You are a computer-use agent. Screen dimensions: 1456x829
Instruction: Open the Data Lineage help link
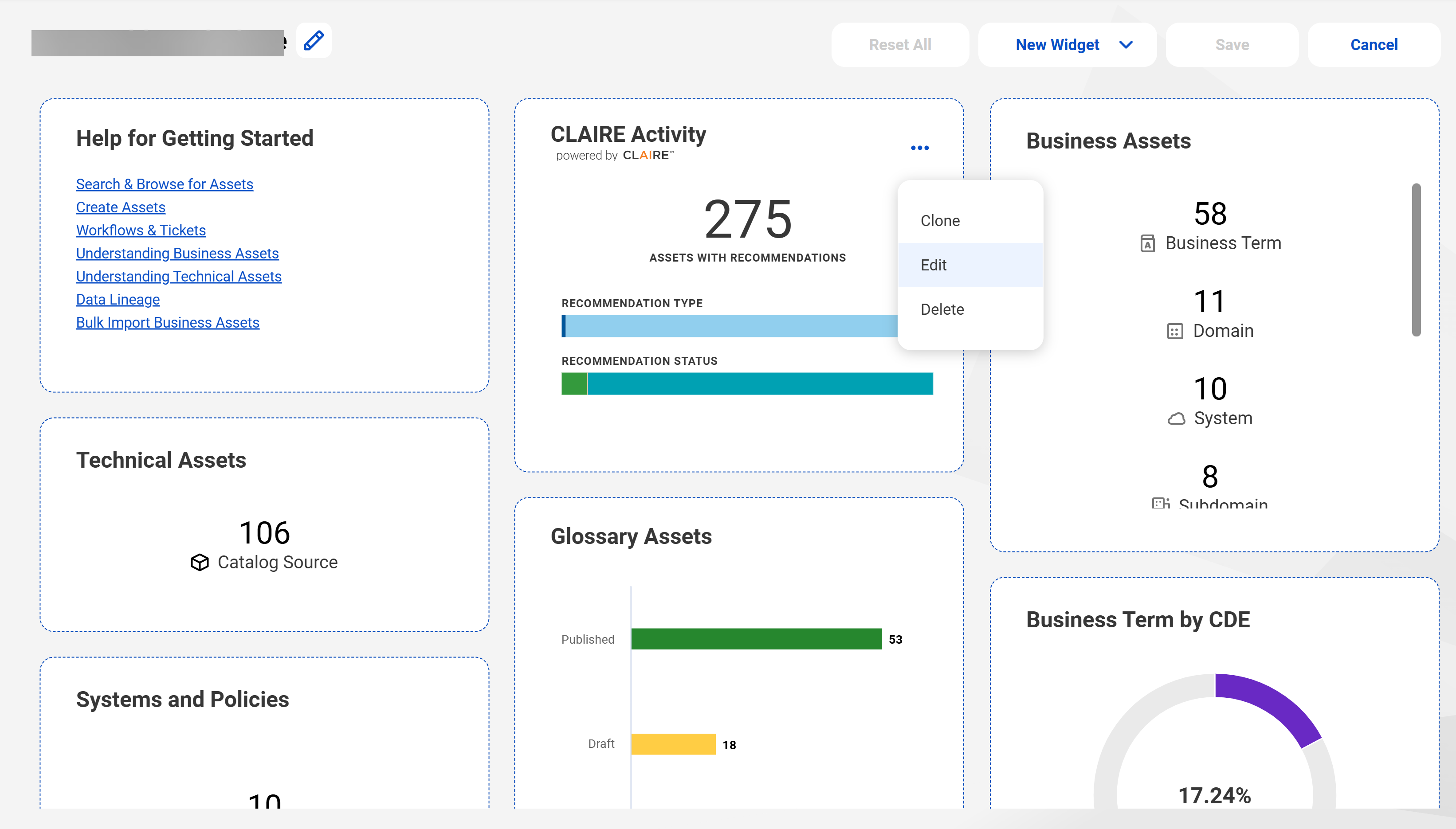(118, 300)
